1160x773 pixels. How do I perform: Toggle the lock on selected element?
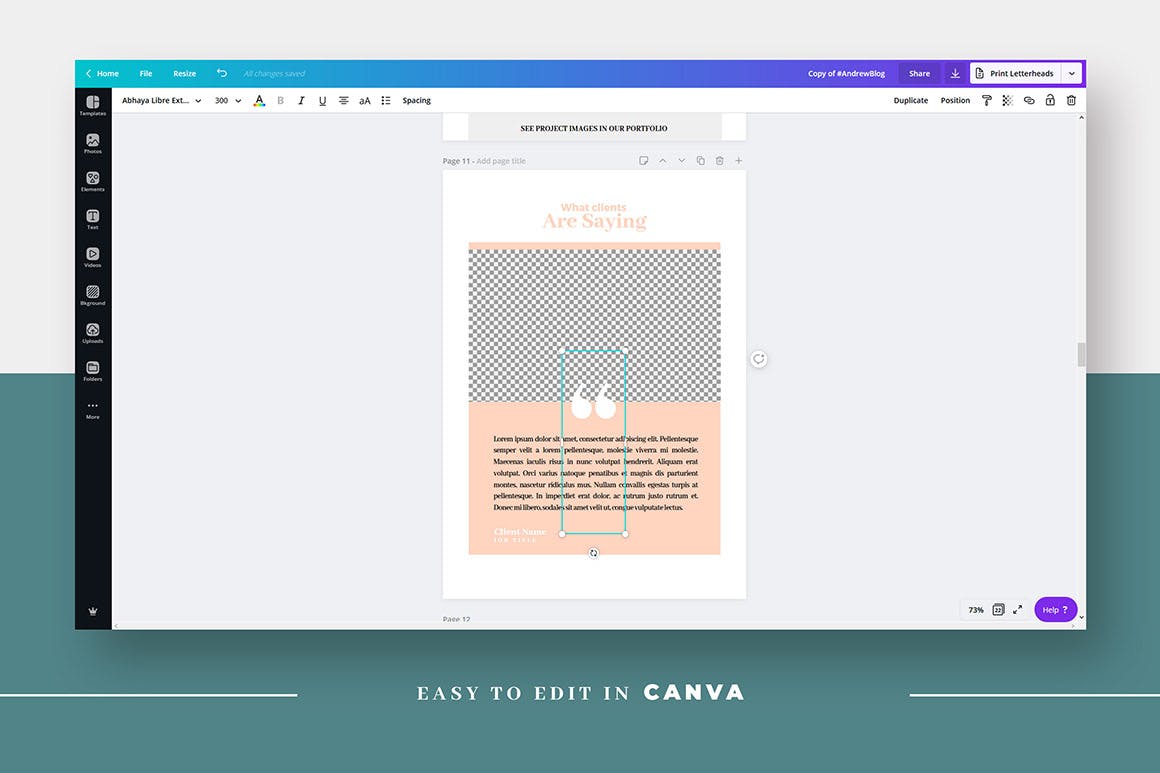click(x=1050, y=100)
